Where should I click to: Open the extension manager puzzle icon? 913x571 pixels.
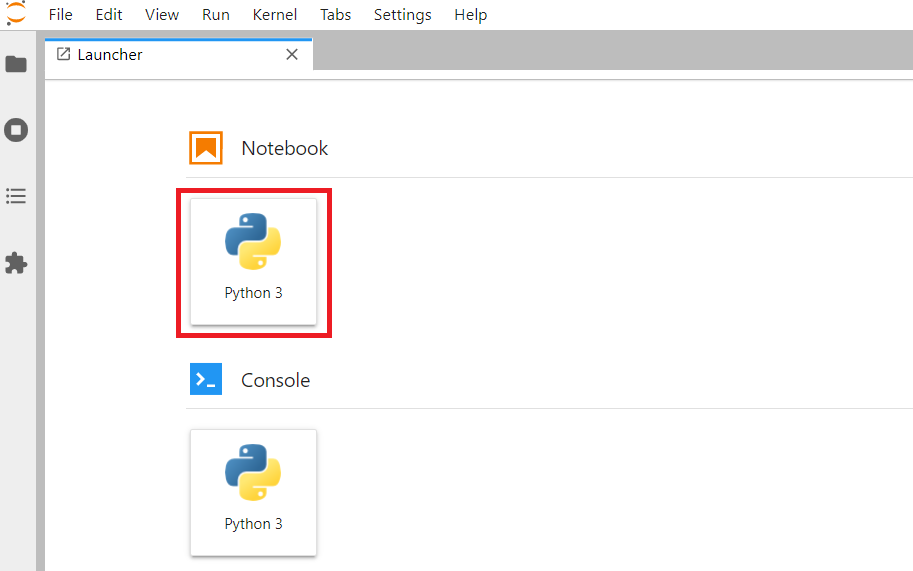(x=16, y=263)
